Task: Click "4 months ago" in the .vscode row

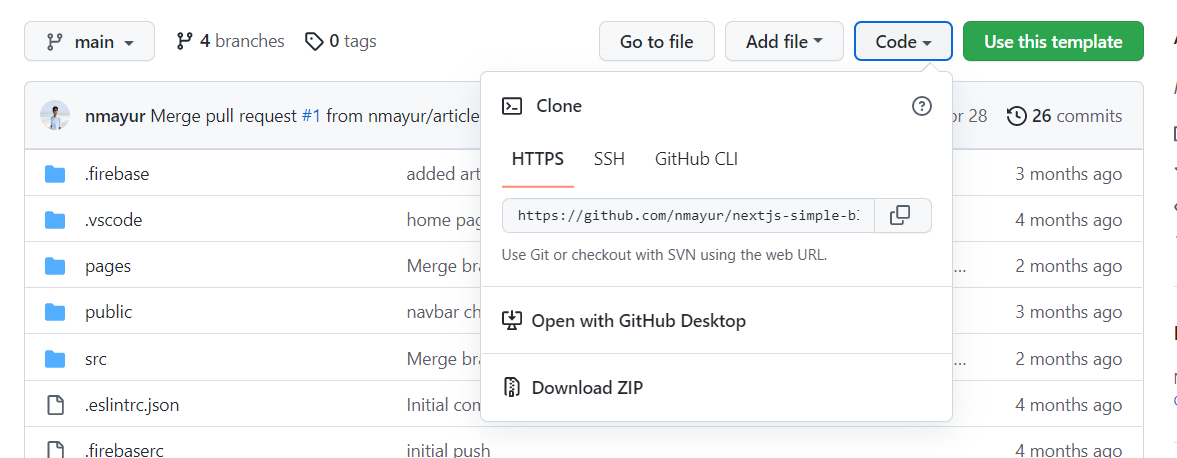Action: [x=1068, y=220]
